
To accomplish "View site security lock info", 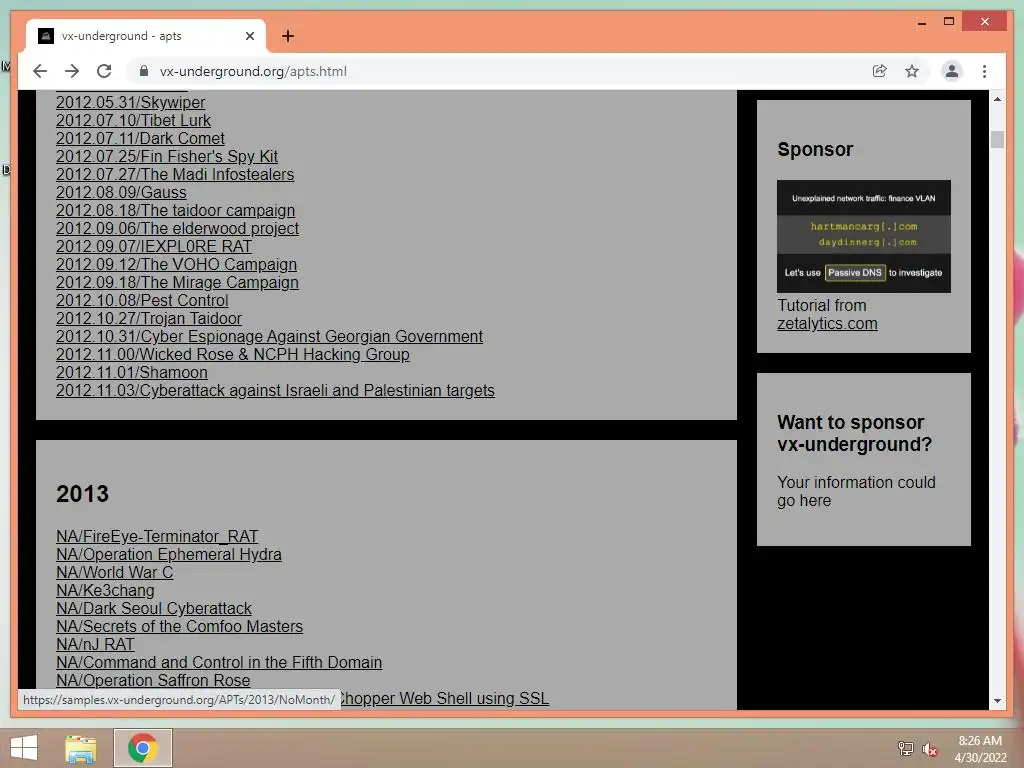I will click(144, 71).
